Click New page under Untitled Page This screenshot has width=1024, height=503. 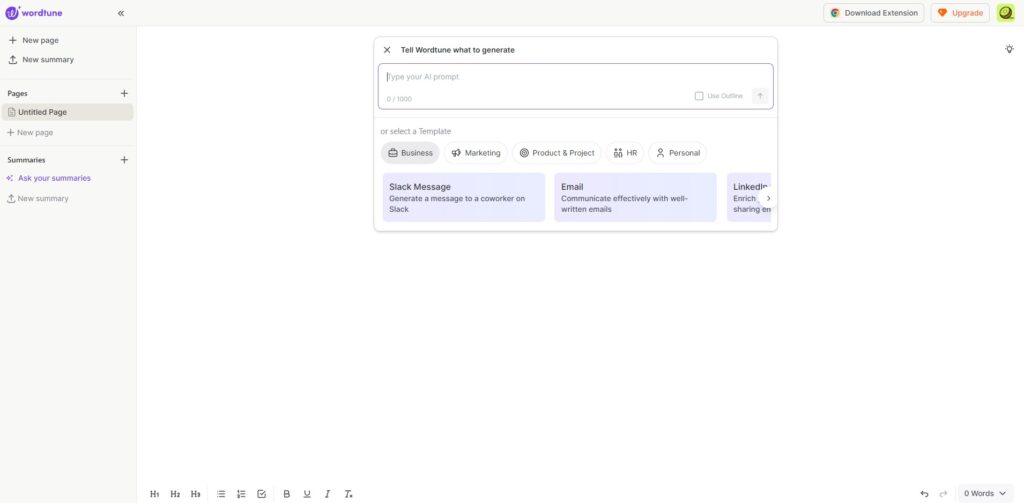click(30, 133)
